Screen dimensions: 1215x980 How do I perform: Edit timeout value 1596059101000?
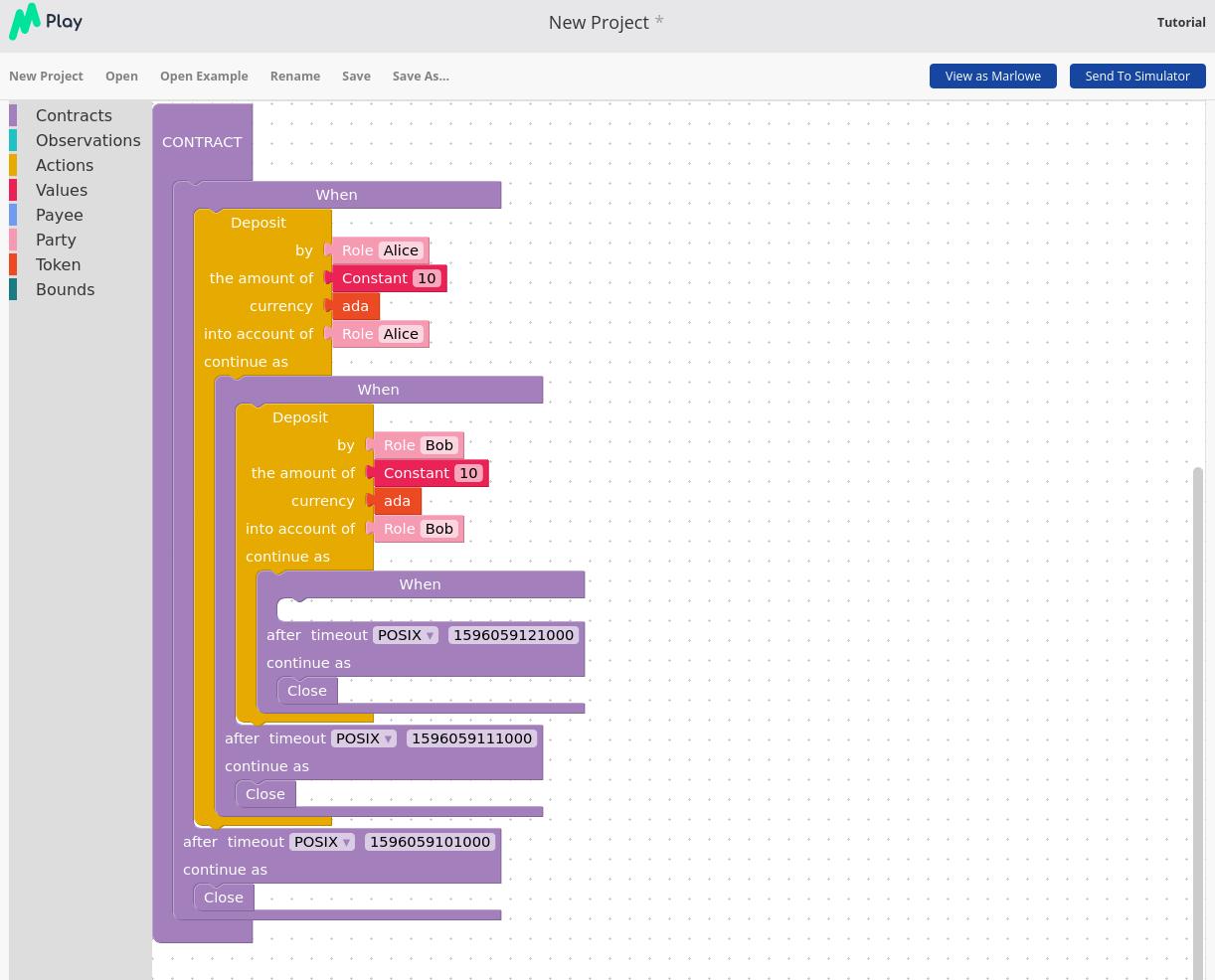[x=430, y=842]
